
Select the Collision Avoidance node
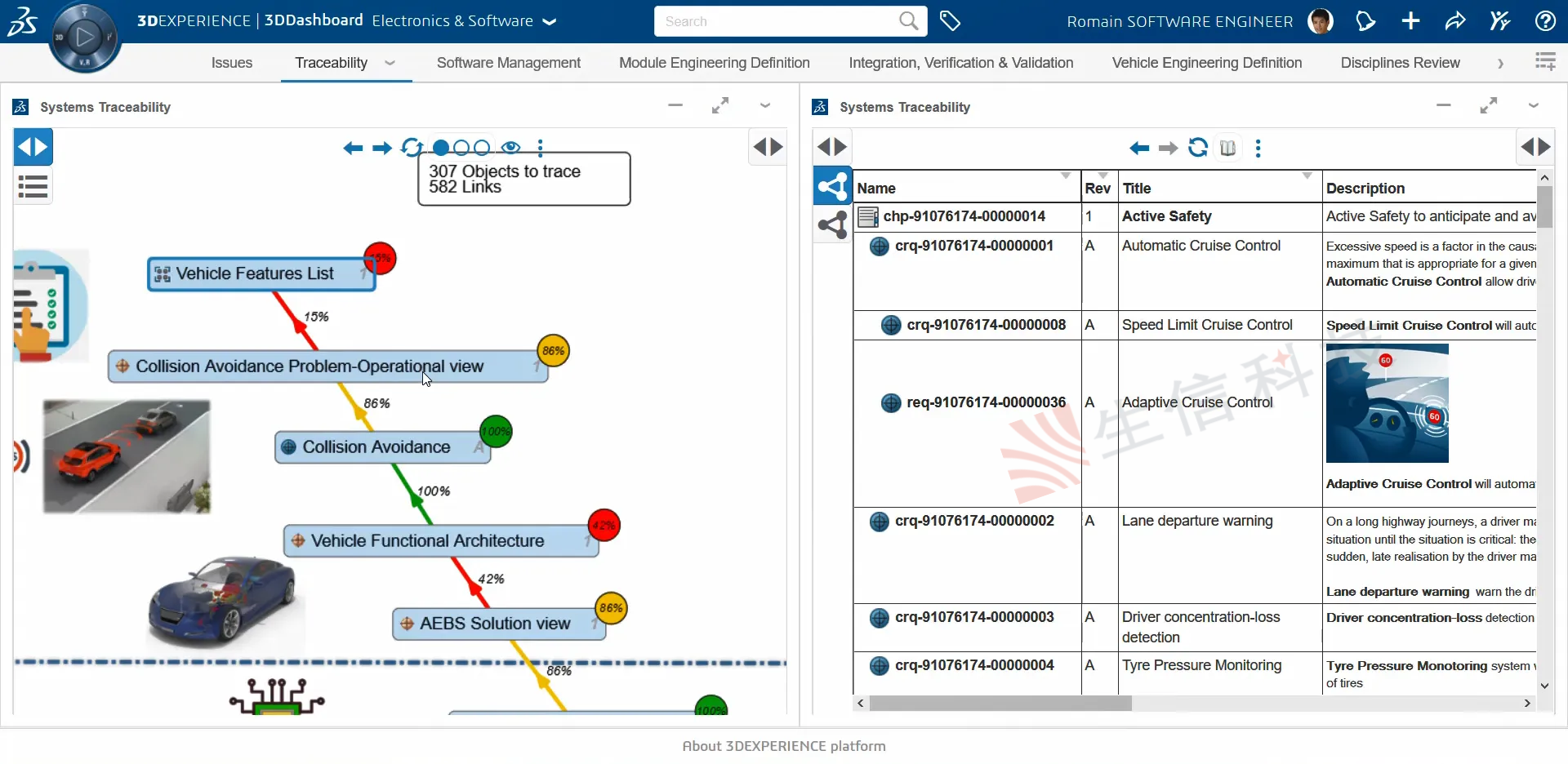point(382,447)
